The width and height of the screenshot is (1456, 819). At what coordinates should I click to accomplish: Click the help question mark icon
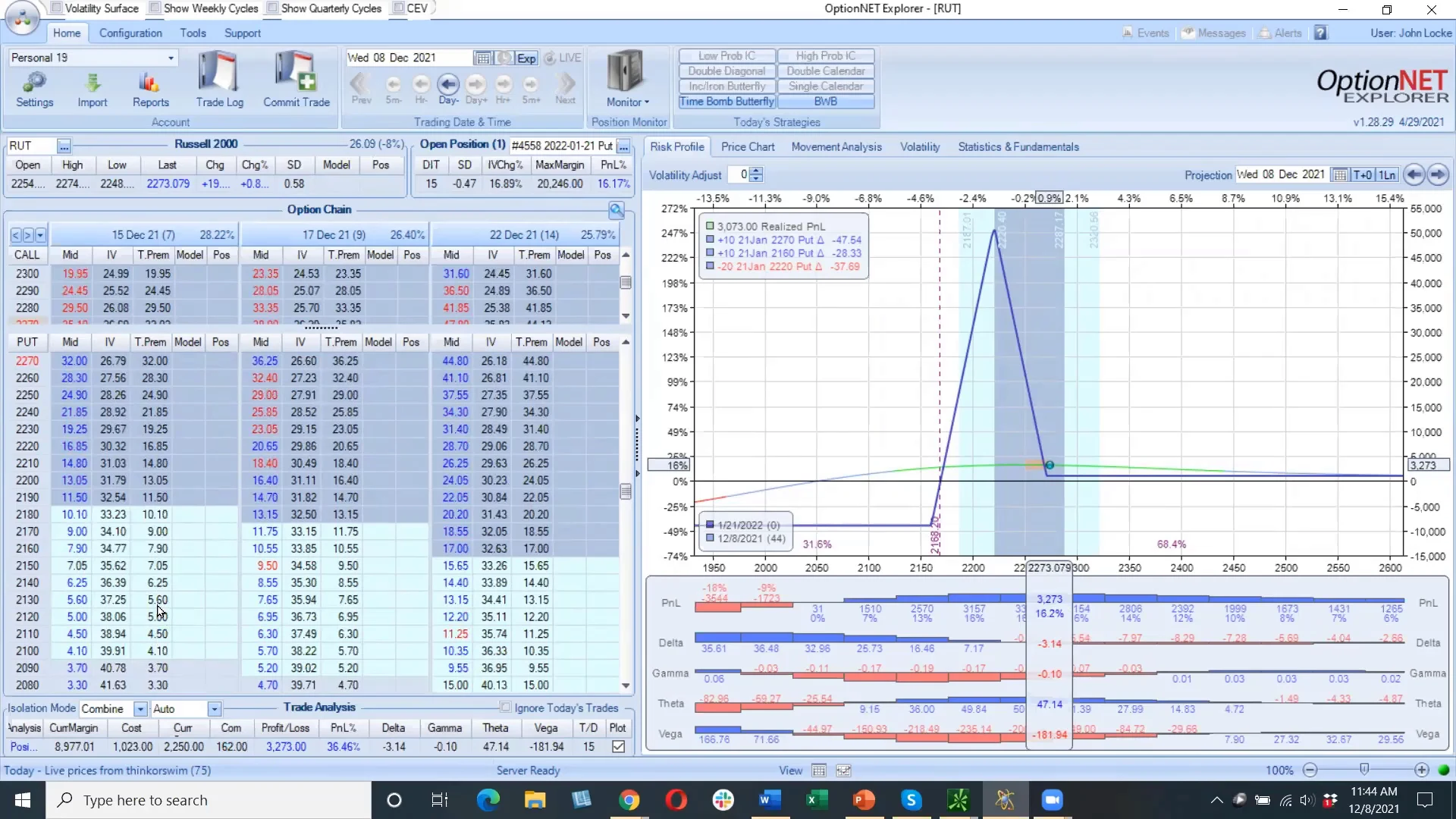[1321, 33]
